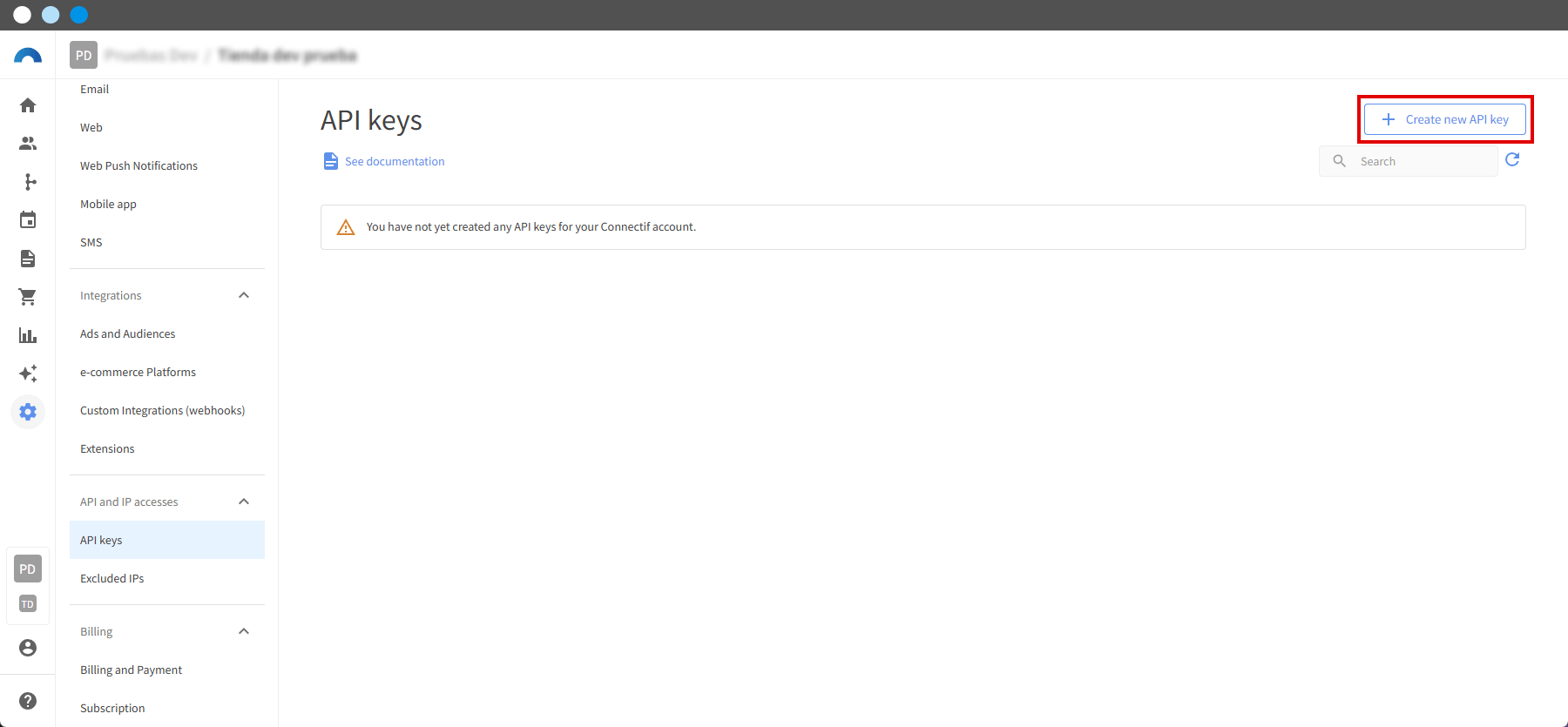The width and height of the screenshot is (1568, 727).
Task: Collapse the Billing section
Action: click(244, 631)
